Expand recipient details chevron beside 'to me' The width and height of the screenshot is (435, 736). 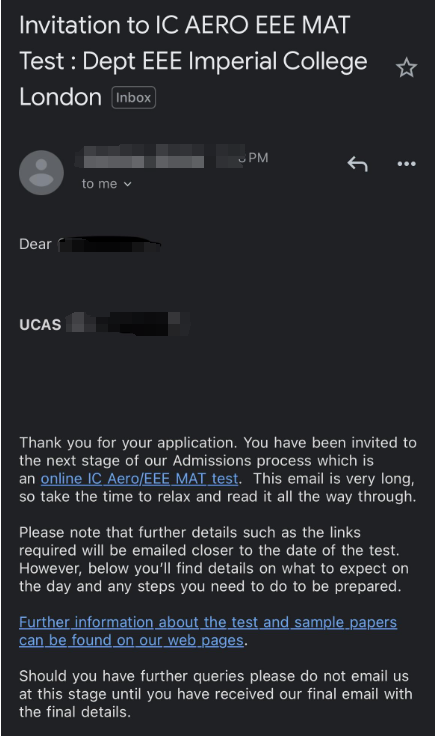point(128,184)
